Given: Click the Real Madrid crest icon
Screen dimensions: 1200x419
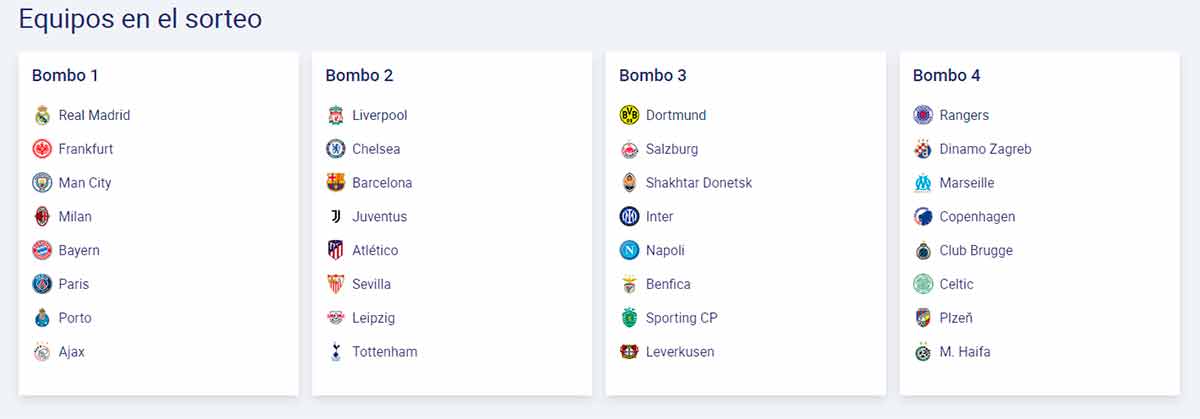Looking at the screenshot, I should [42, 115].
